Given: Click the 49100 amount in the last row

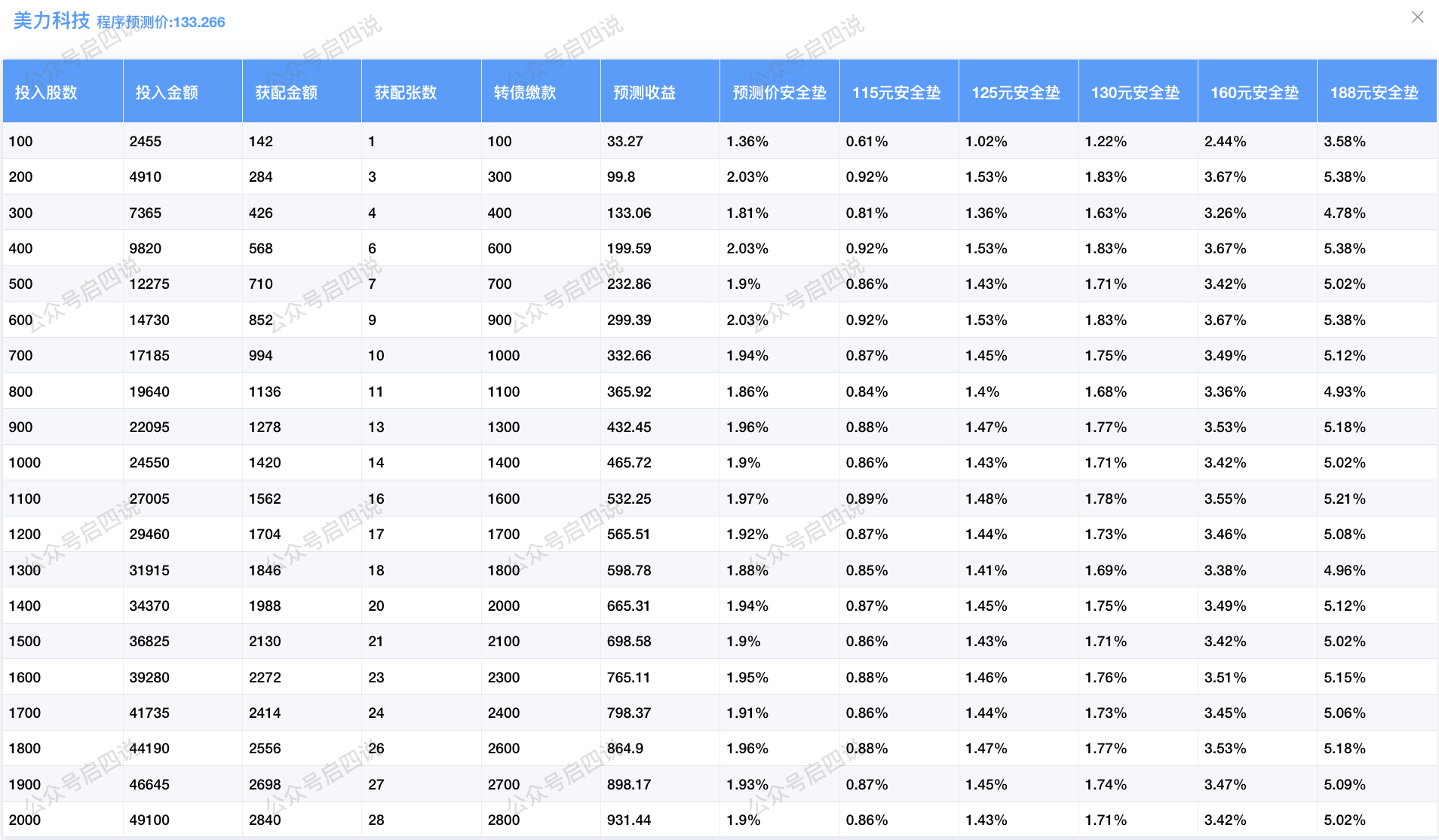Looking at the screenshot, I should (149, 820).
